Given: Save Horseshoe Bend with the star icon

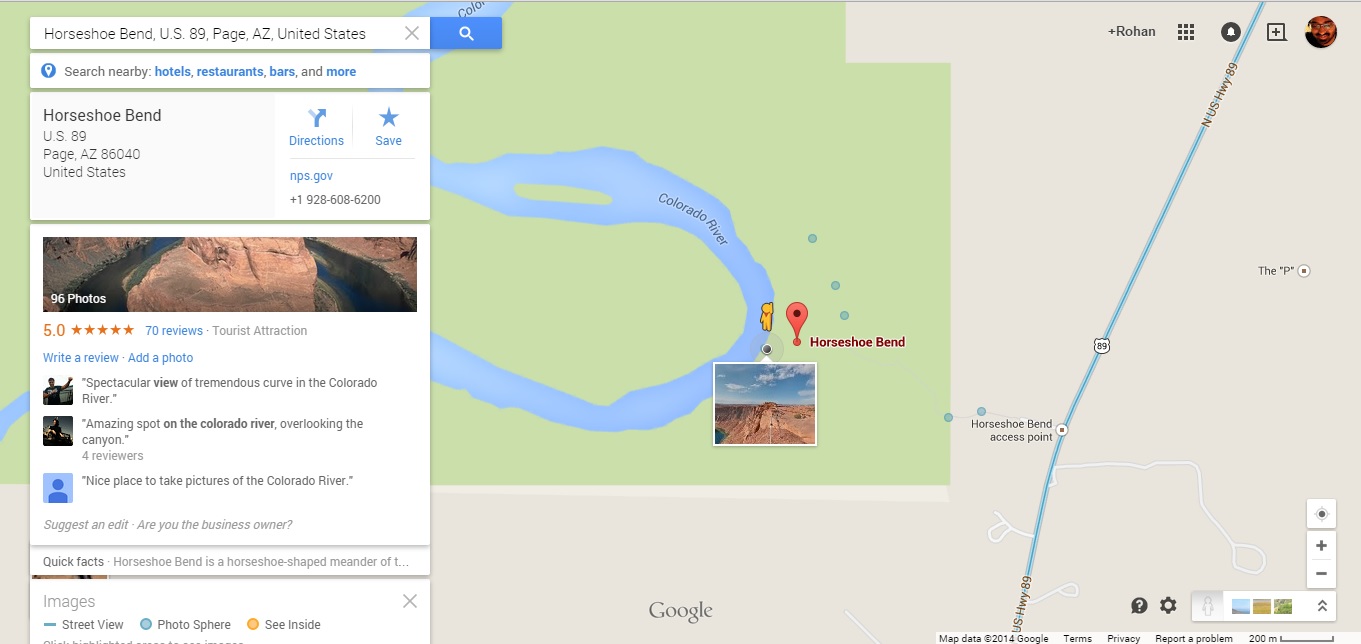Looking at the screenshot, I should coord(388,128).
